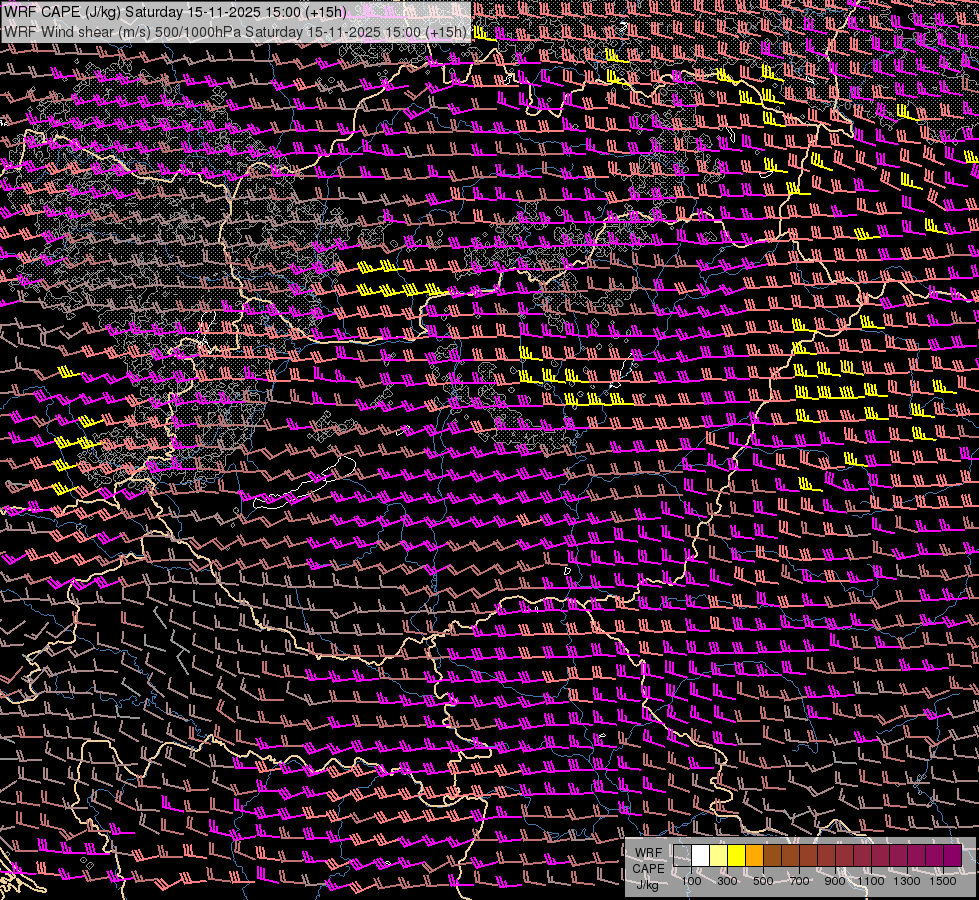Select the 1300 legend value label
979x900 pixels.
coord(907,881)
